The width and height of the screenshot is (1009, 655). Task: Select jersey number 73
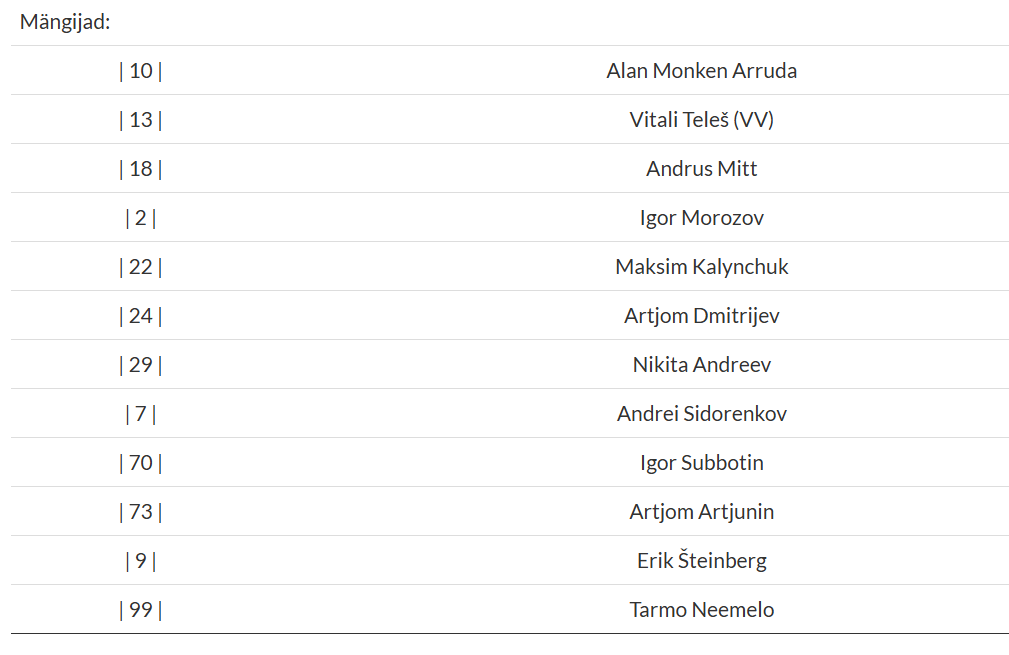141,512
